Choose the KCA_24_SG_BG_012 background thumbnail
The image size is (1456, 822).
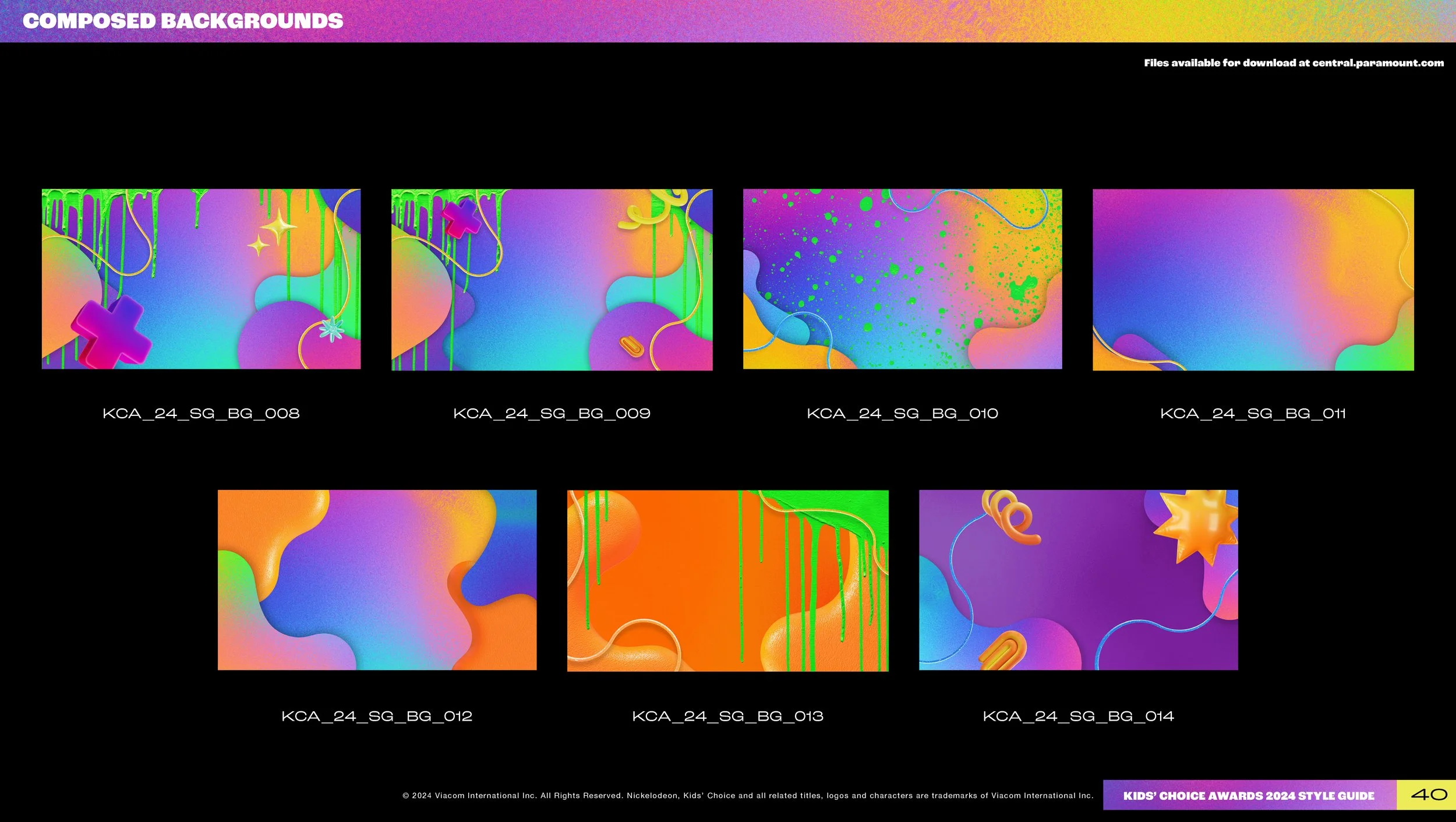tap(377, 580)
